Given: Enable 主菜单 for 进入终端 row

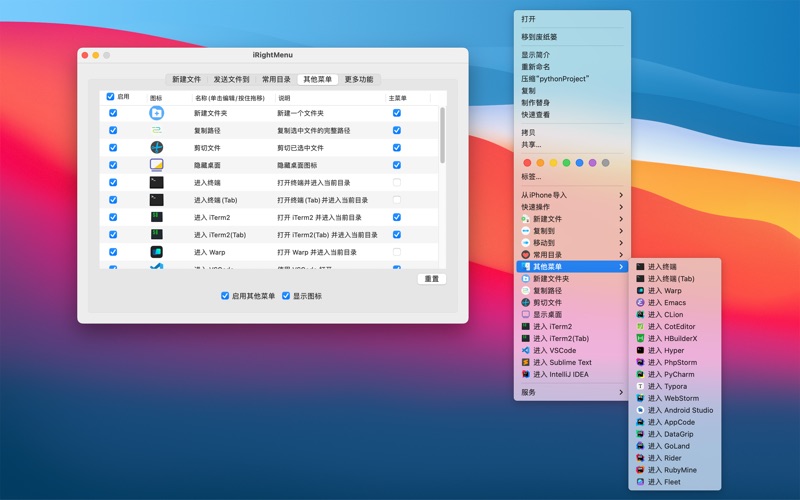Looking at the screenshot, I should (397, 182).
